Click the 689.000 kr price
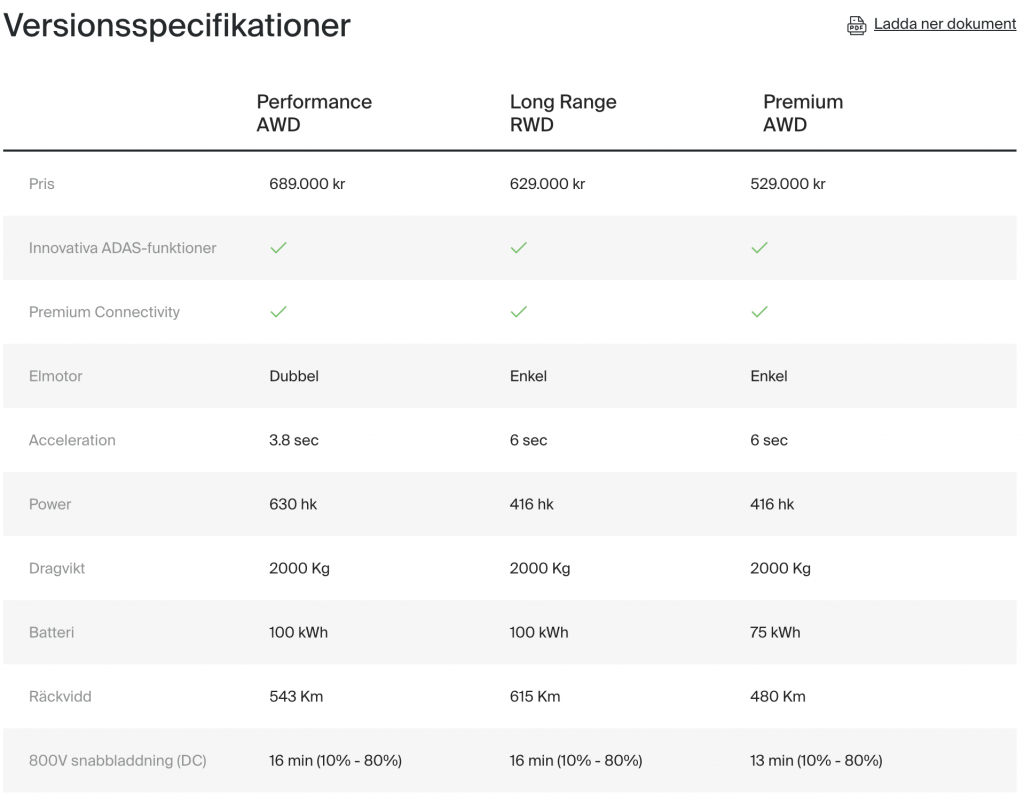Viewport: 1024px width, 802px height. (x=307, y=184)
